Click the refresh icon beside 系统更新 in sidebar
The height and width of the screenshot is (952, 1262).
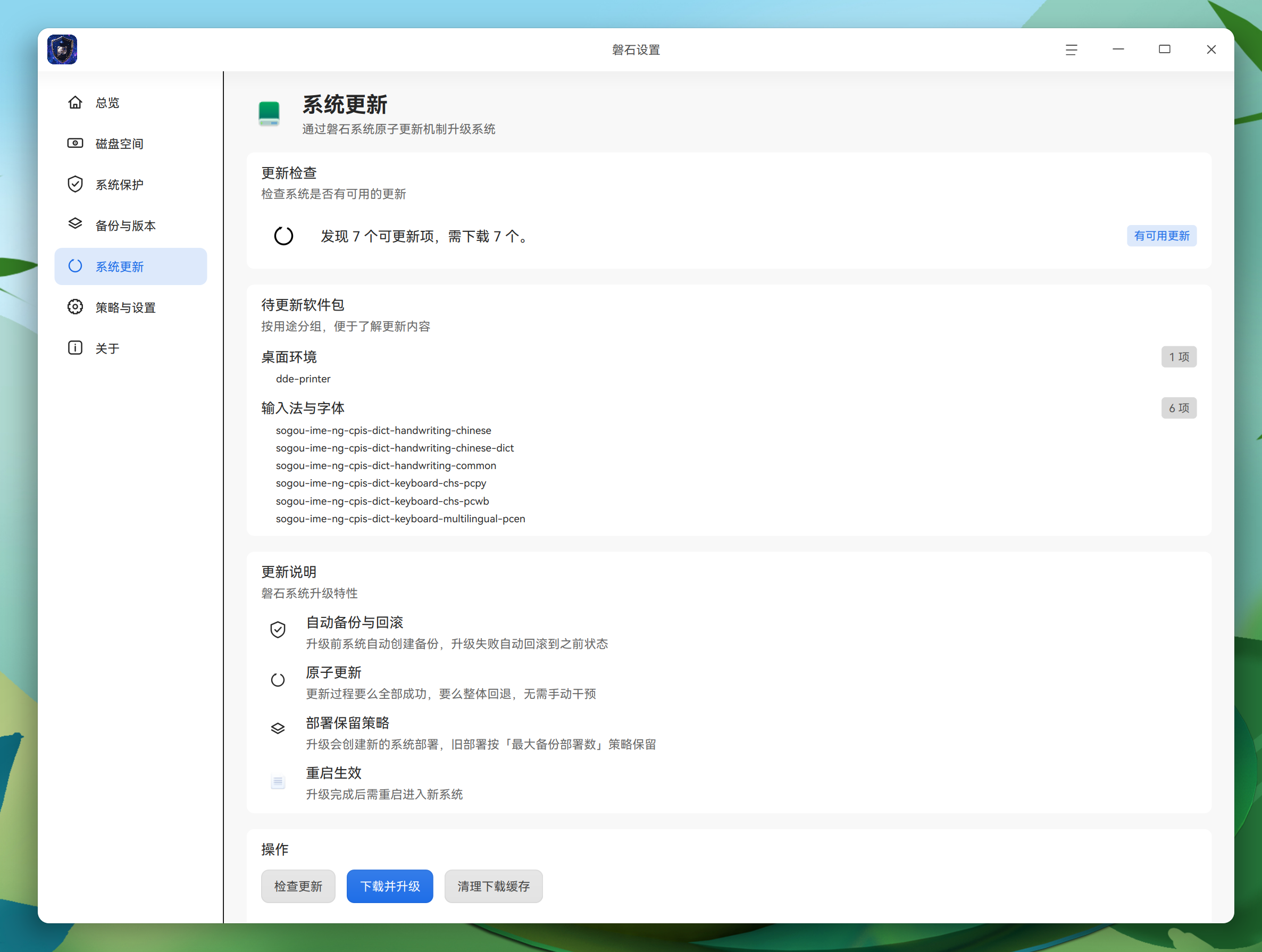(x=76, y=266)
